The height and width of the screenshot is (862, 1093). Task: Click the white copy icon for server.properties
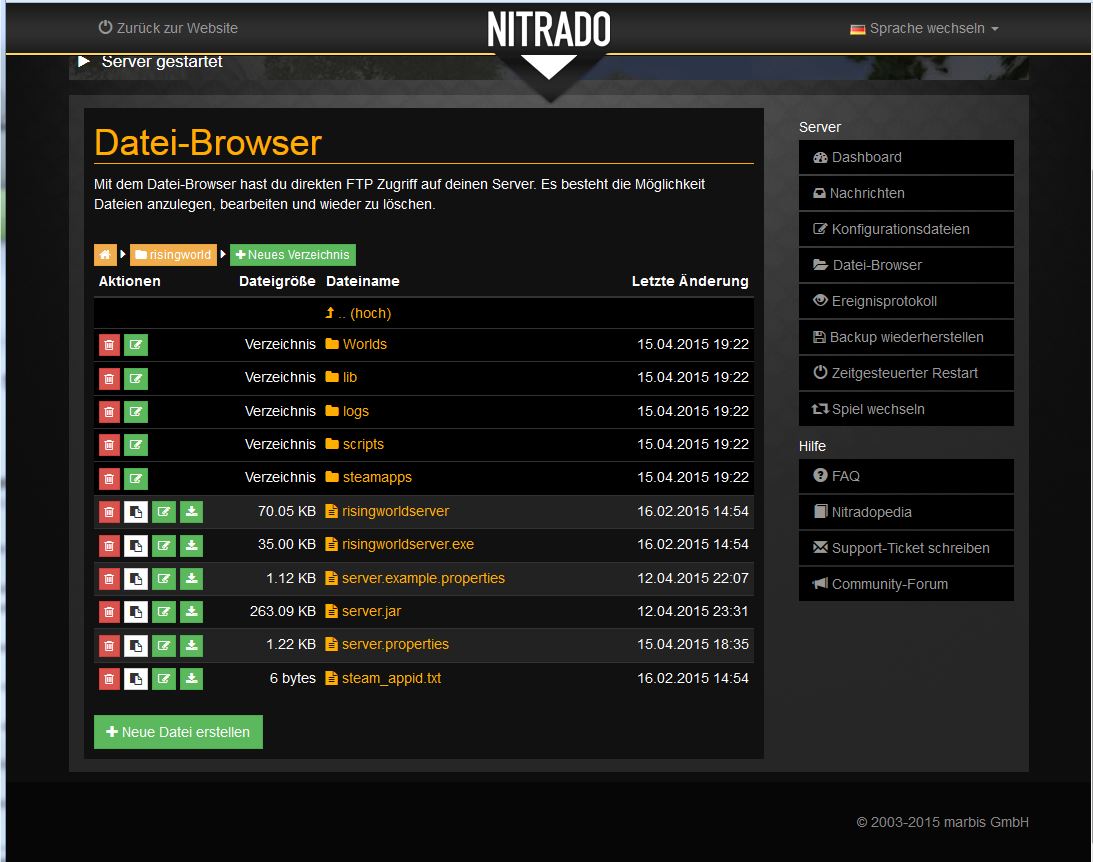point(136,645)
